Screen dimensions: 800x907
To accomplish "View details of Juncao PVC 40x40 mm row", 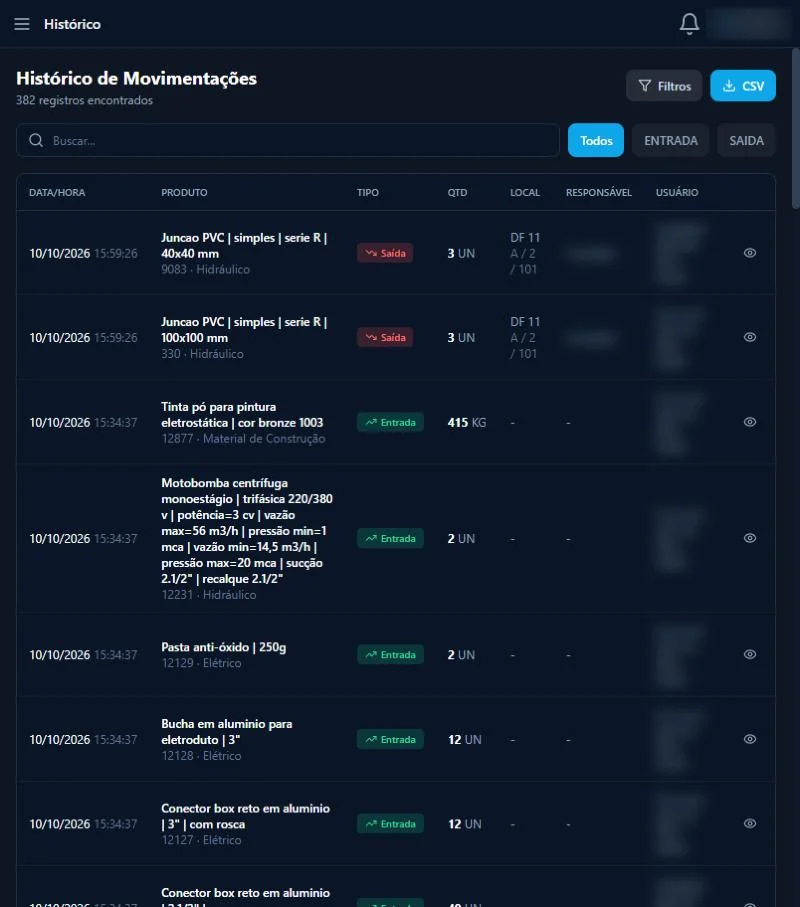I will [750, 253].
